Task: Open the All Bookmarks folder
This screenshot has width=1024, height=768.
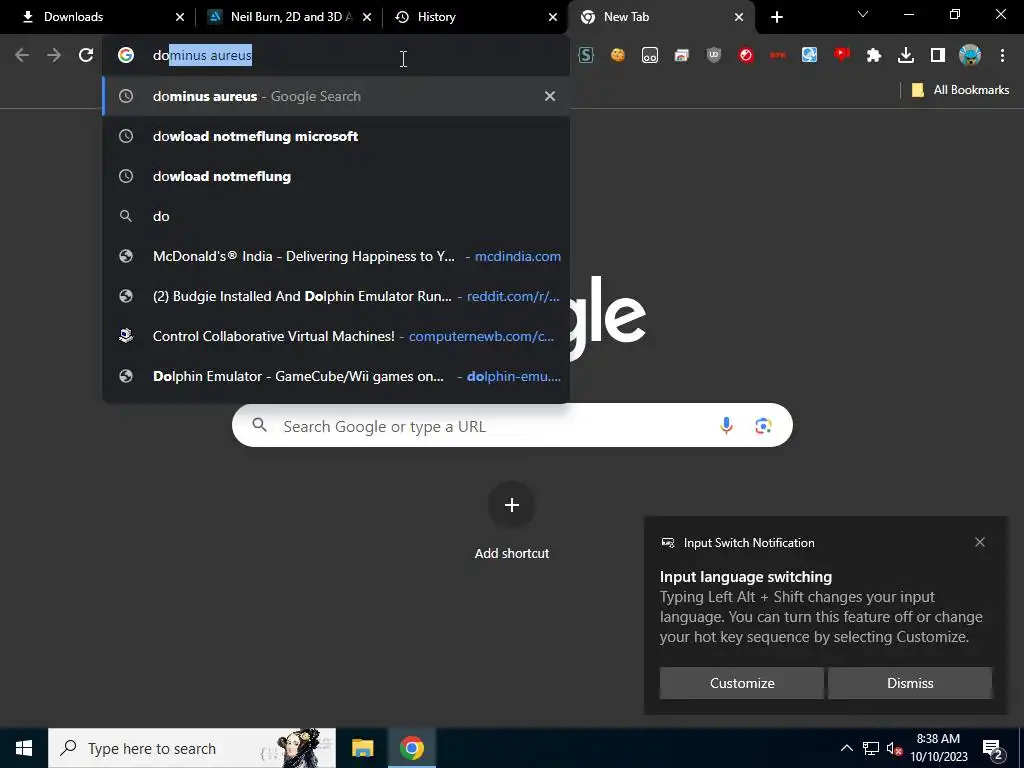Action: pos(960,90)
